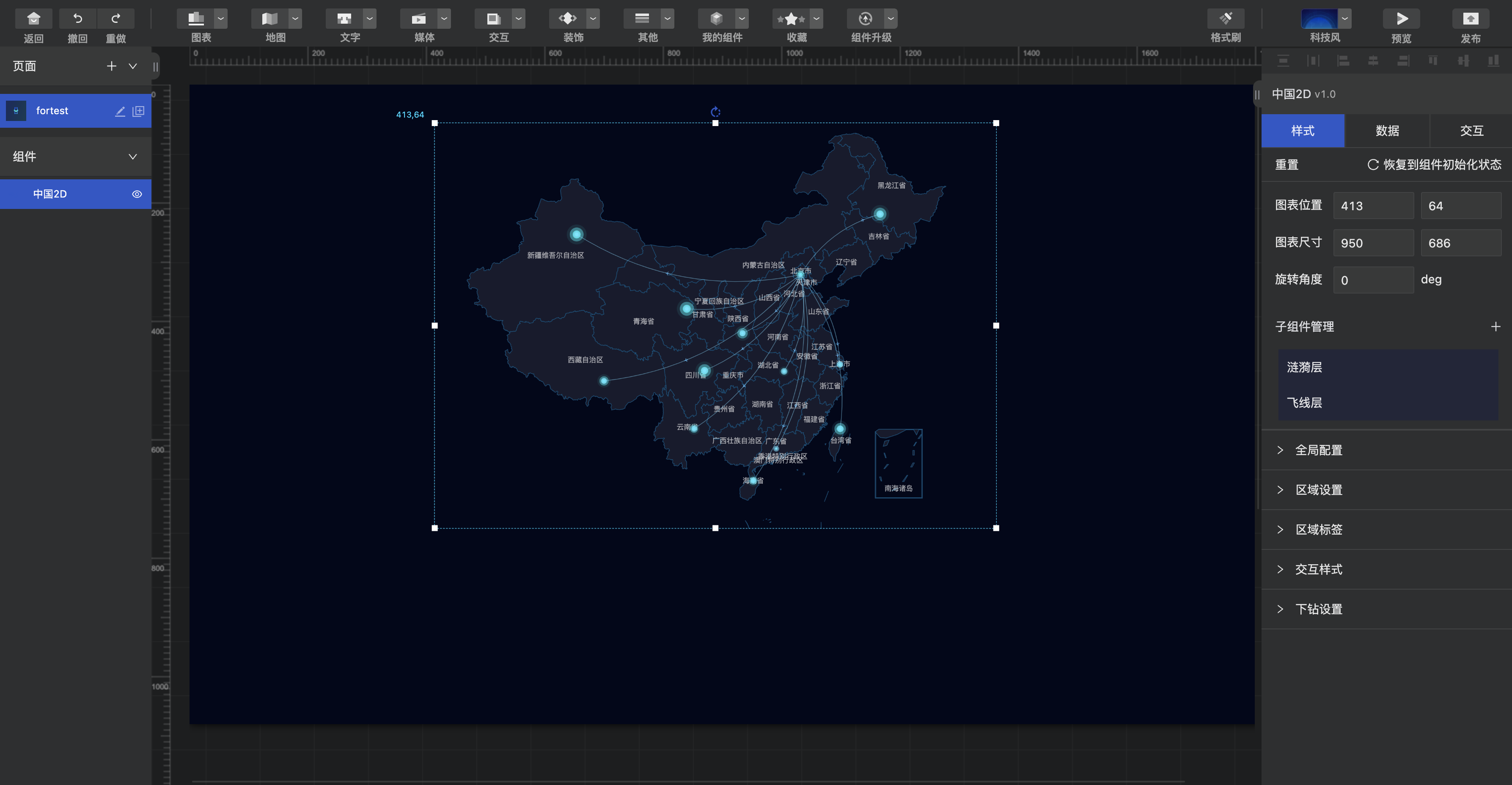Click the 重做 redo icon

click(115, 19)
